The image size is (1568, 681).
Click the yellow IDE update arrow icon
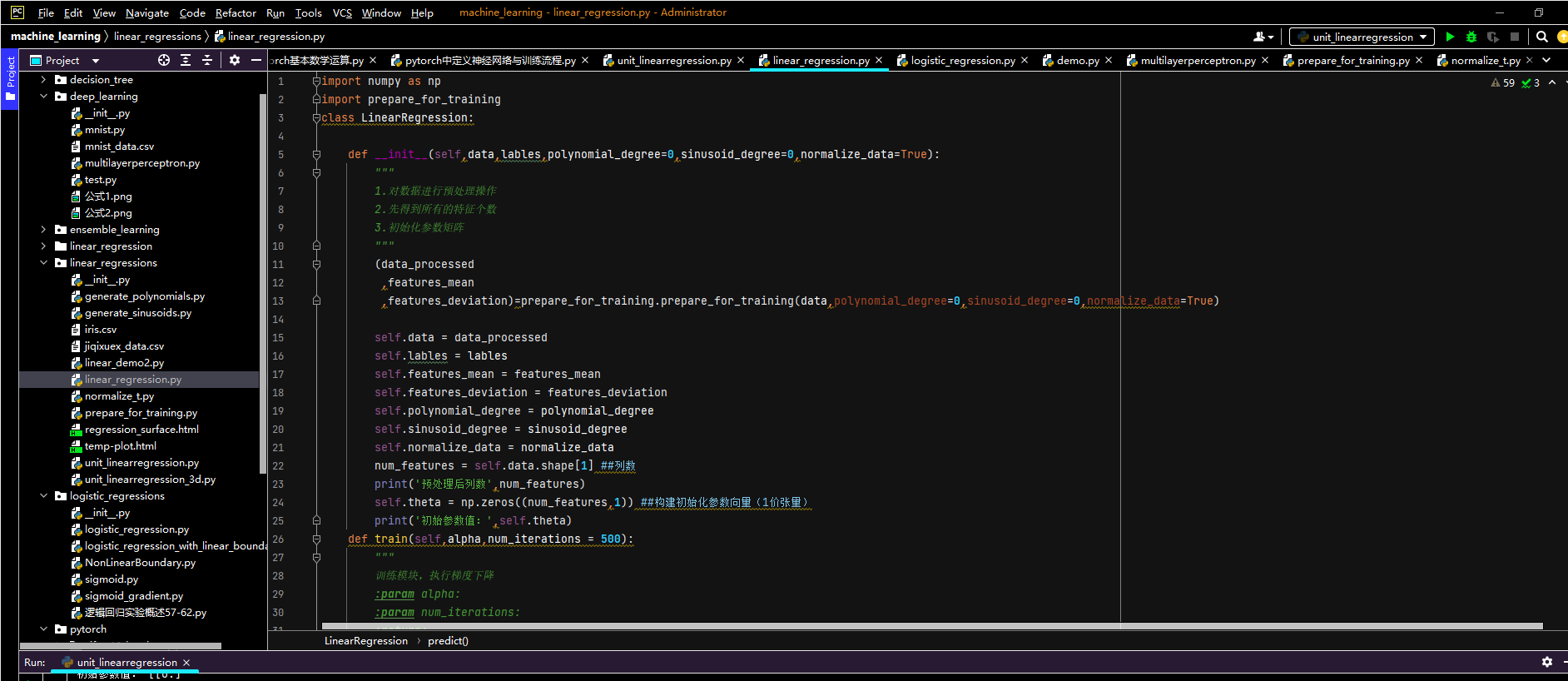pyautogui.click(x=1562, y=37)
